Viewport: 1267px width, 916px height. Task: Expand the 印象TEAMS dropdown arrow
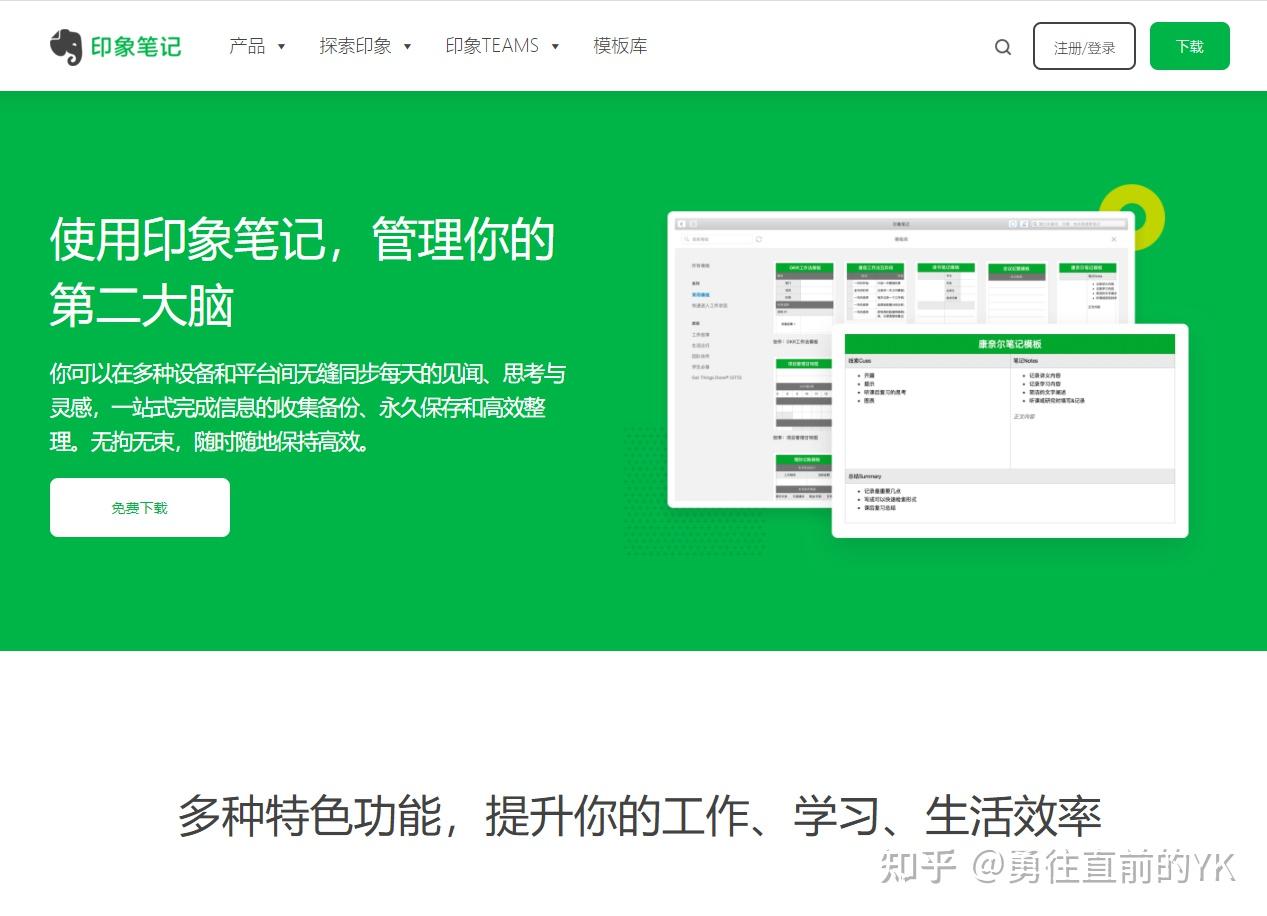555,47
